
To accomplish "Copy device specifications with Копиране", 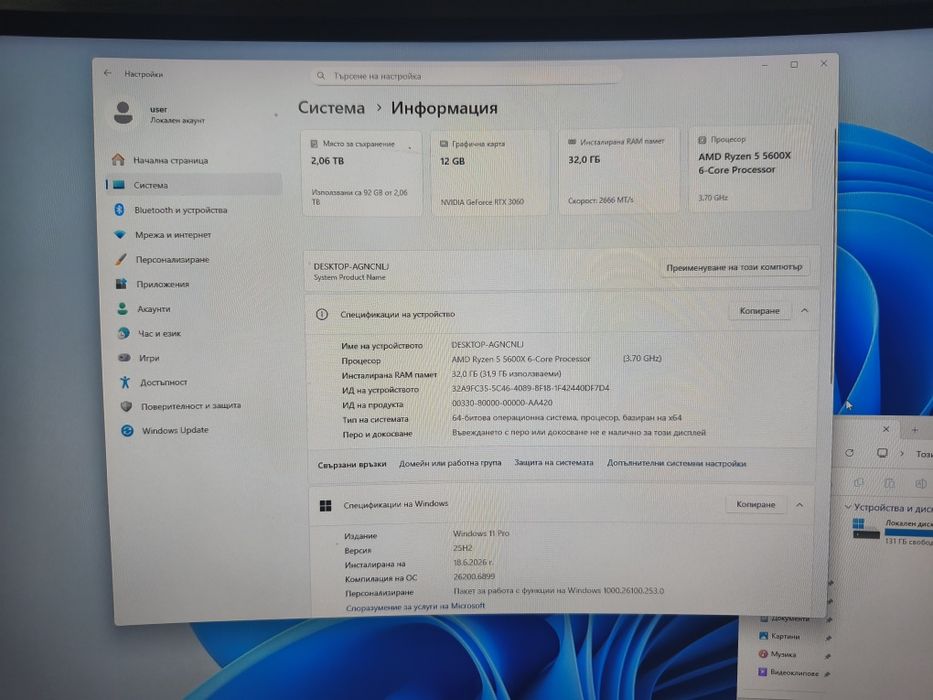I will point(759,311).
